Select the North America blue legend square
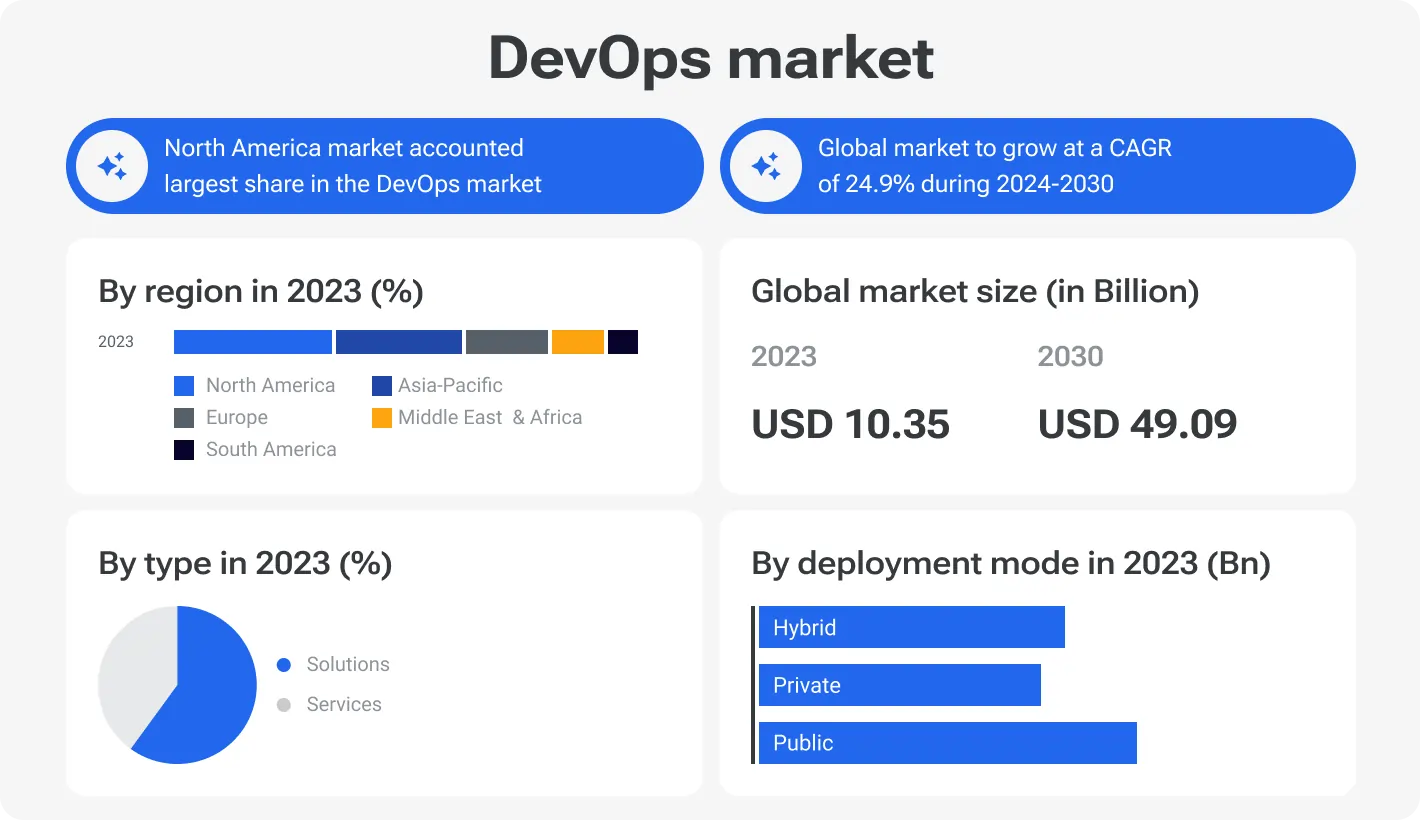Image resolution: width=1420 pixels, height=820 pixels. click(183, 385)
